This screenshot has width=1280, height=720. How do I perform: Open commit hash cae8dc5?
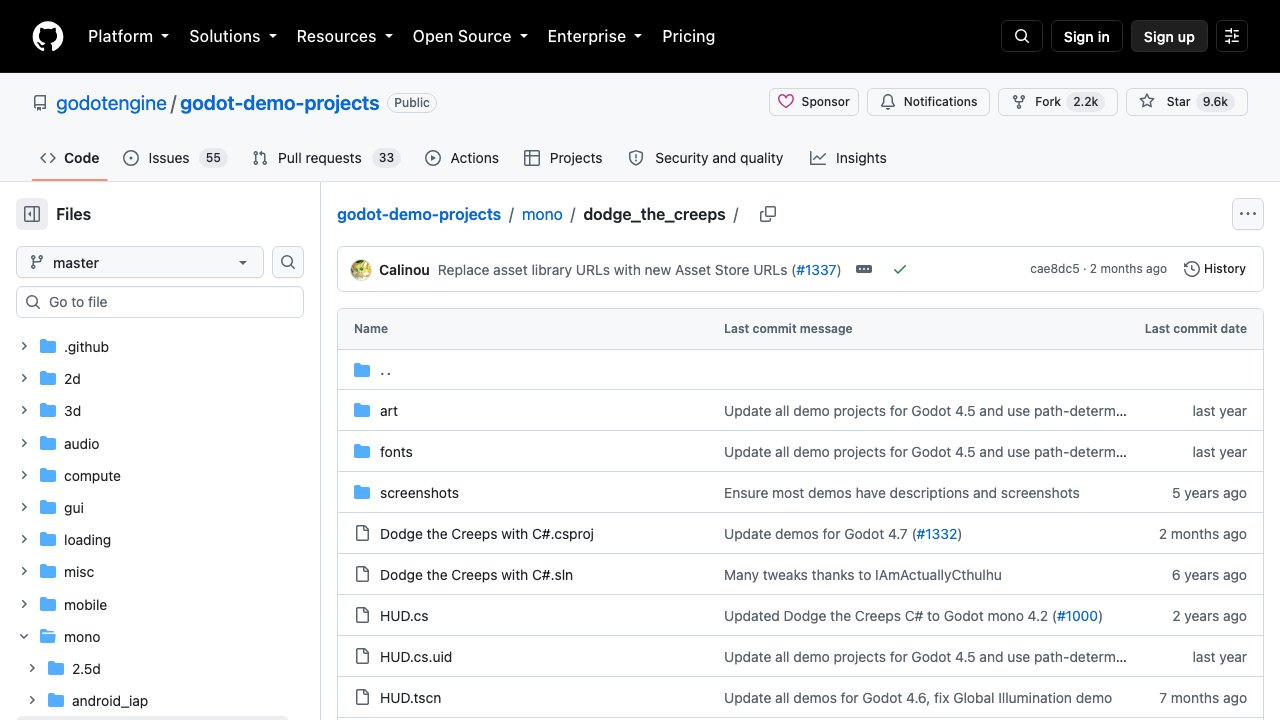1055,269
